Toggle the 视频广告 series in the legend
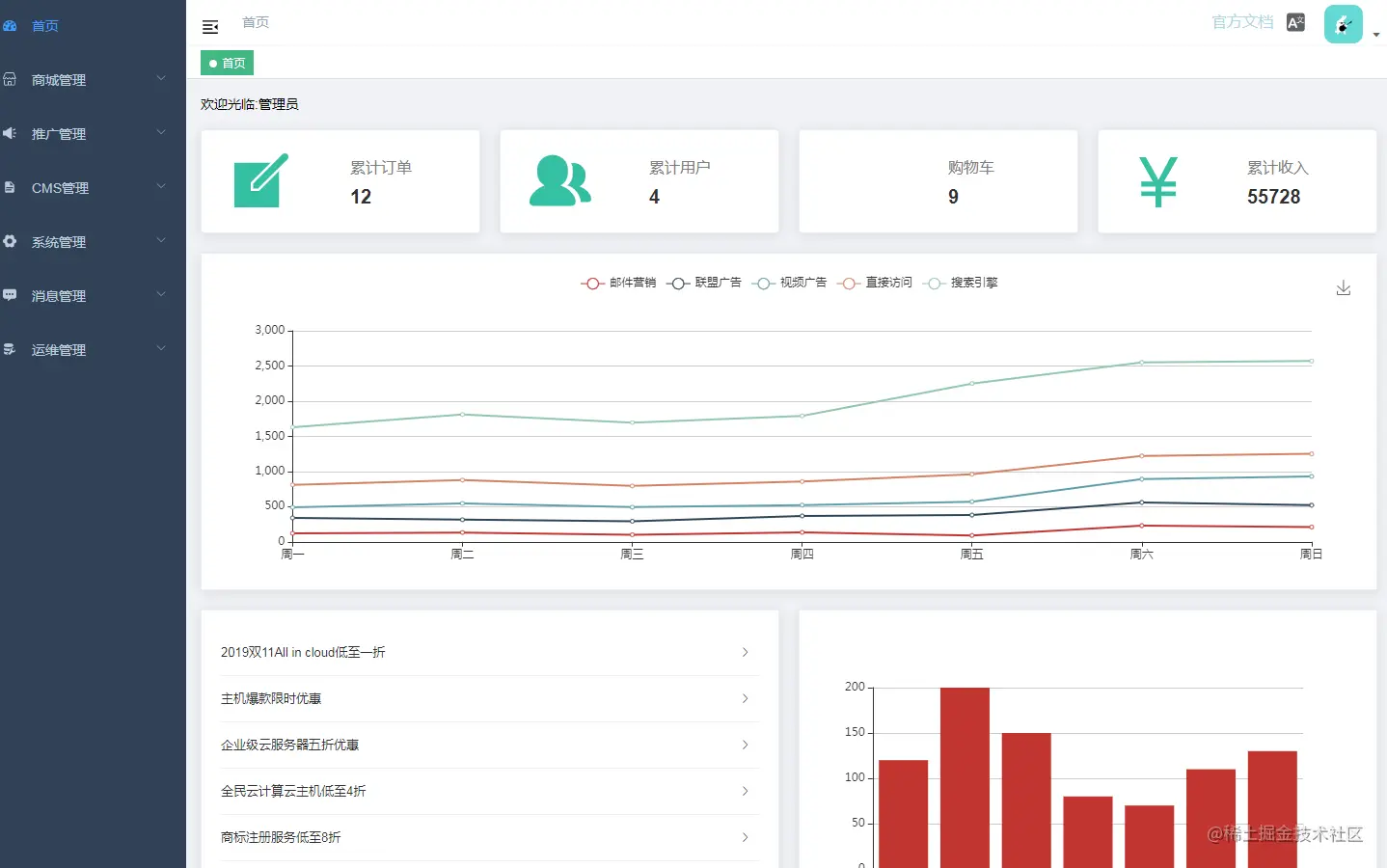Image resolution: width=1387 pixels, height=868 pixels. coord(789,283)
